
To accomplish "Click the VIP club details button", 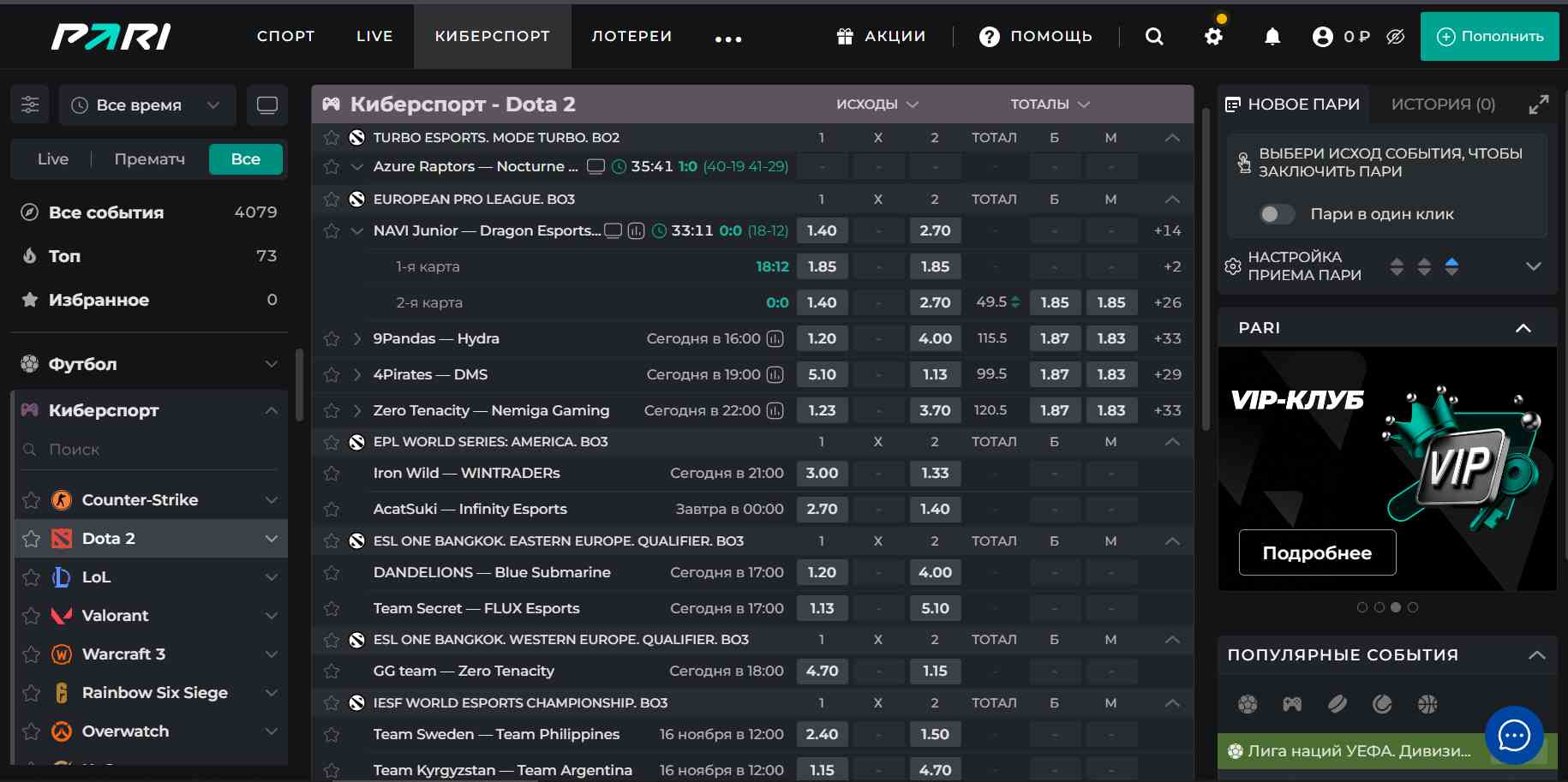I will [x=1317, y=552].
